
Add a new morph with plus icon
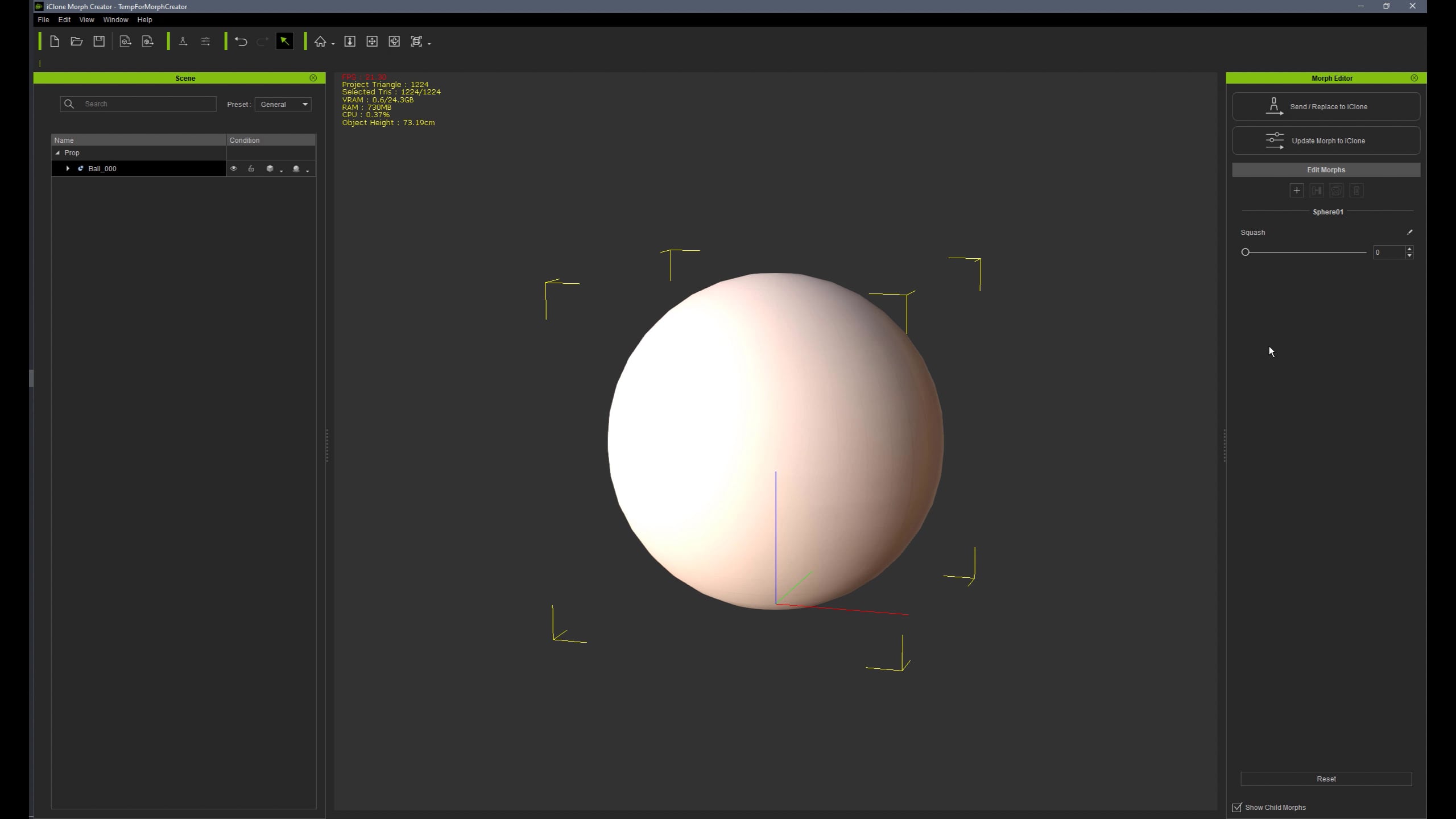point(1296,191)
